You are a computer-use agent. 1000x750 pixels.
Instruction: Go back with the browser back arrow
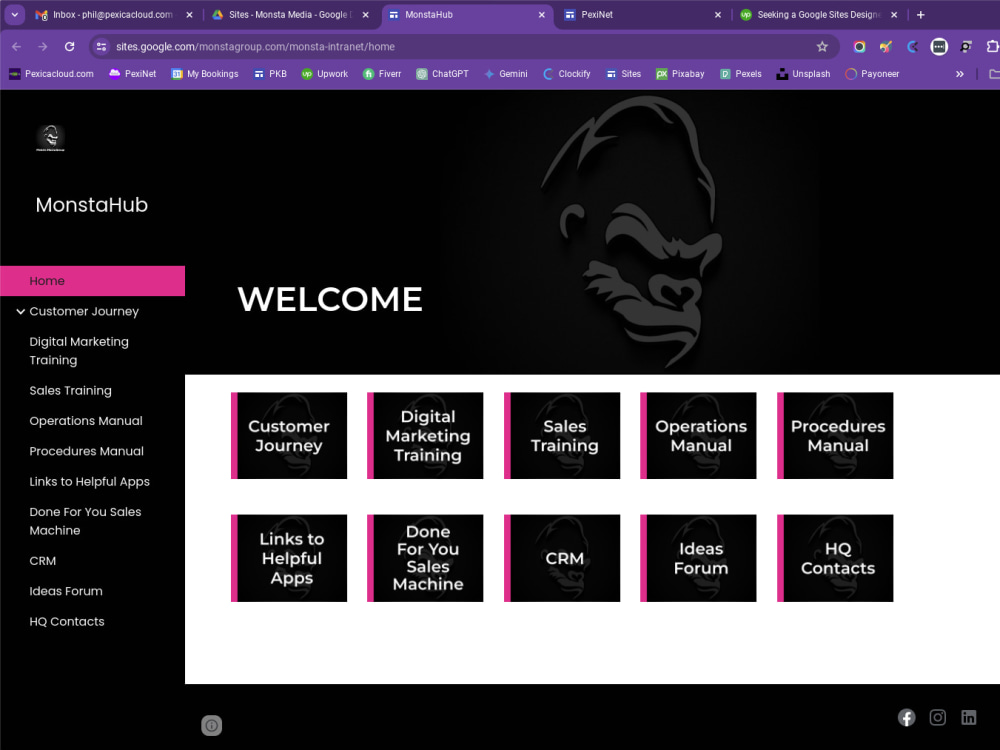[x=17, y=47]
